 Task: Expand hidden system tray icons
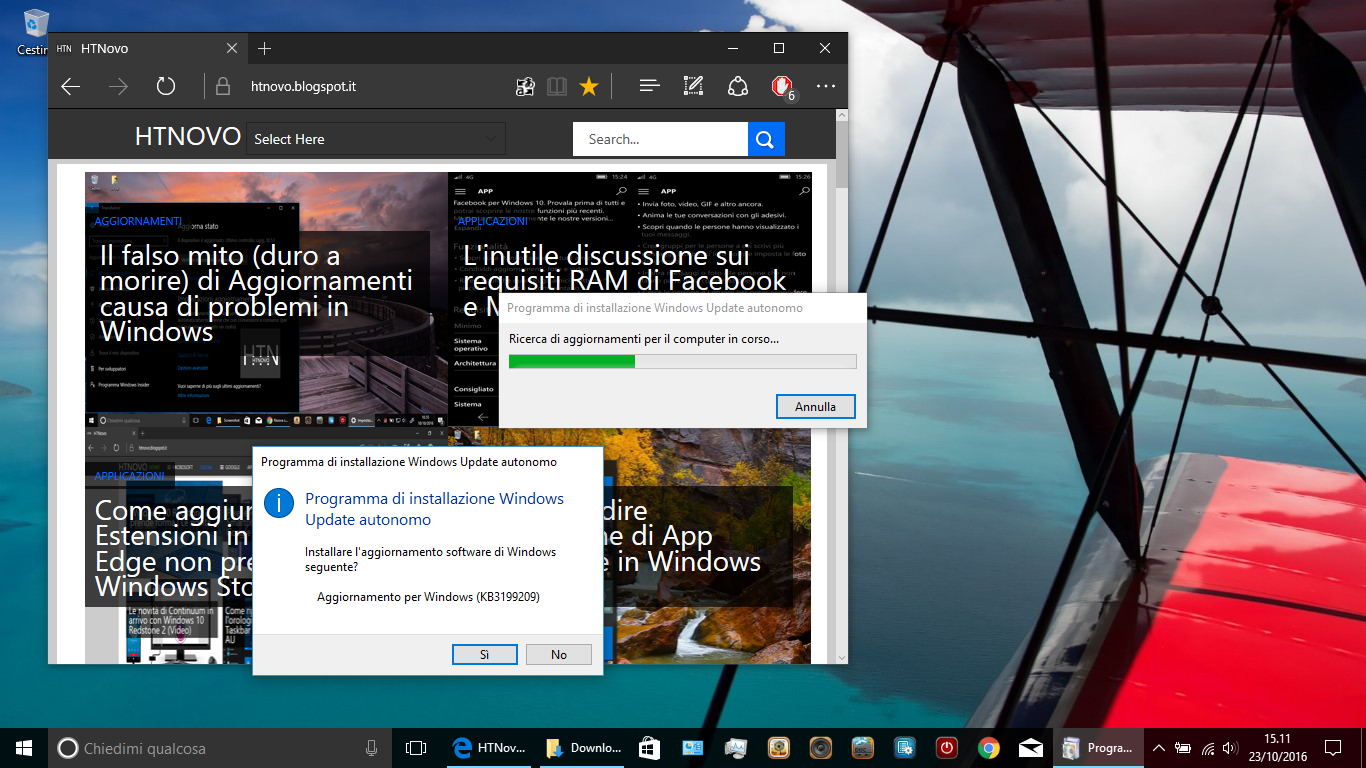[x=1158, y=748]
